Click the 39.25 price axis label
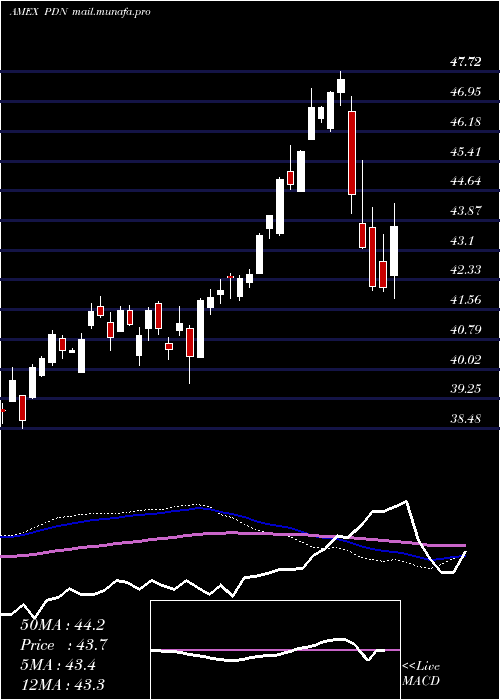Viewport: 500px width, 700px height. coord(466,389)
